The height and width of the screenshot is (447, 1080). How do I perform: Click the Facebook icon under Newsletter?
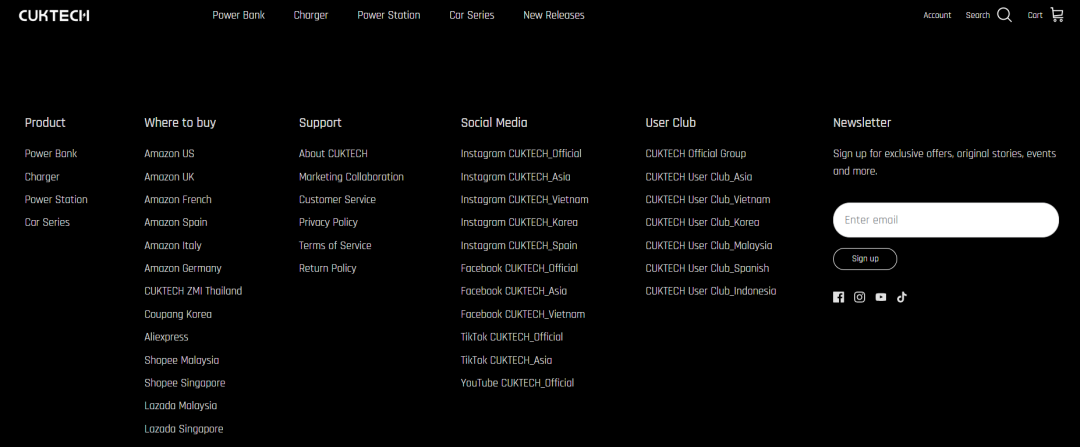coord(838,297)
